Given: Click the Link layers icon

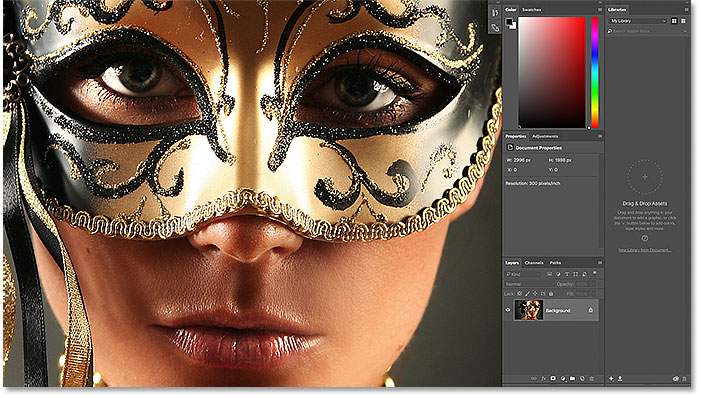Looking at the screenshot, I should [x=534, y=378].
